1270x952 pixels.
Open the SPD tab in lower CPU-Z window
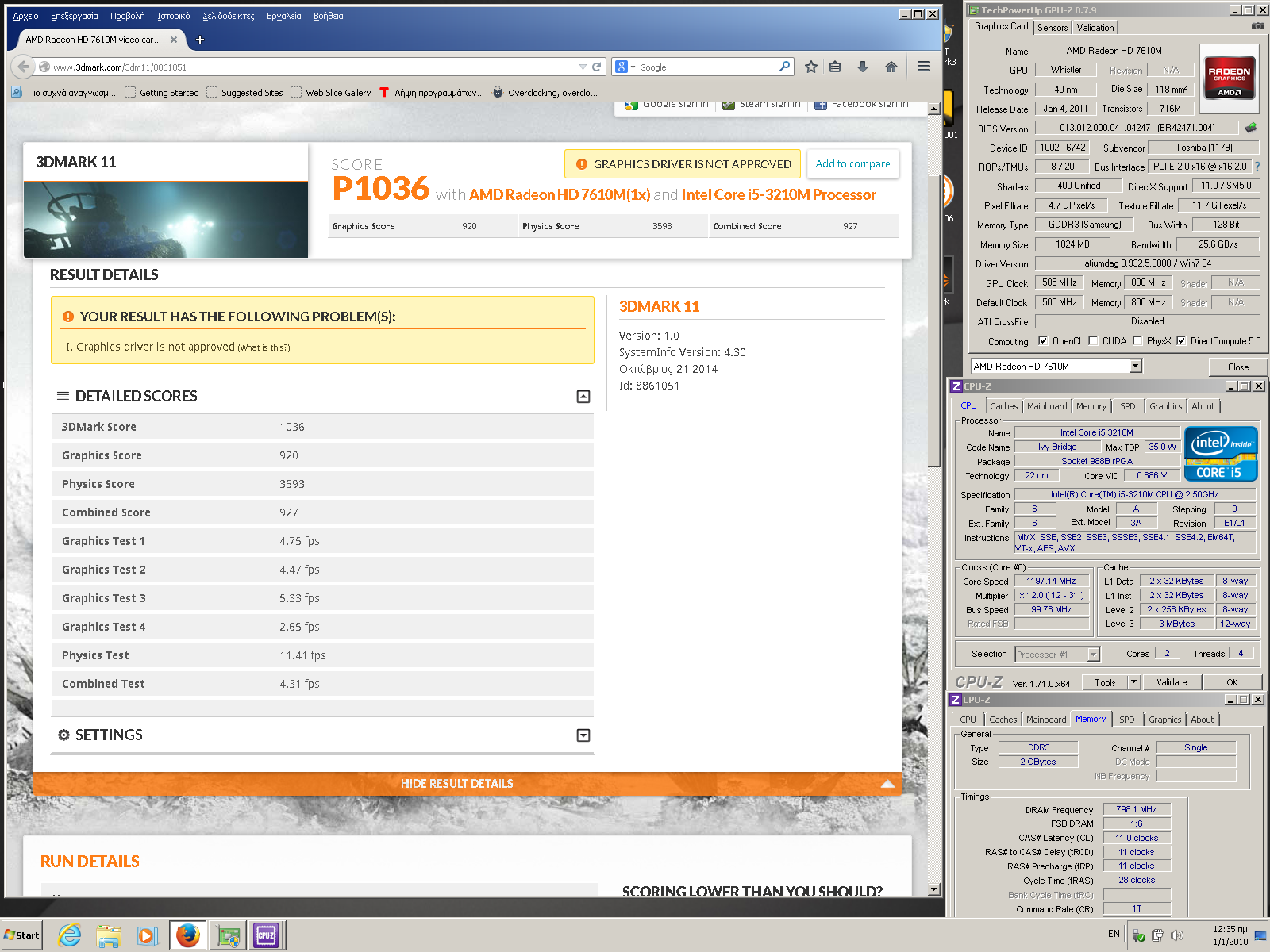pos(1127,720)
